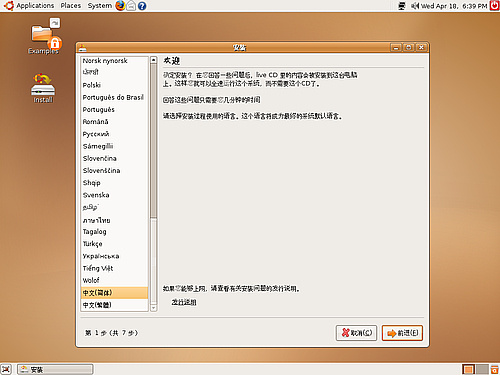
Task: Maximize the installer window
Action: [x=409, y=48]
